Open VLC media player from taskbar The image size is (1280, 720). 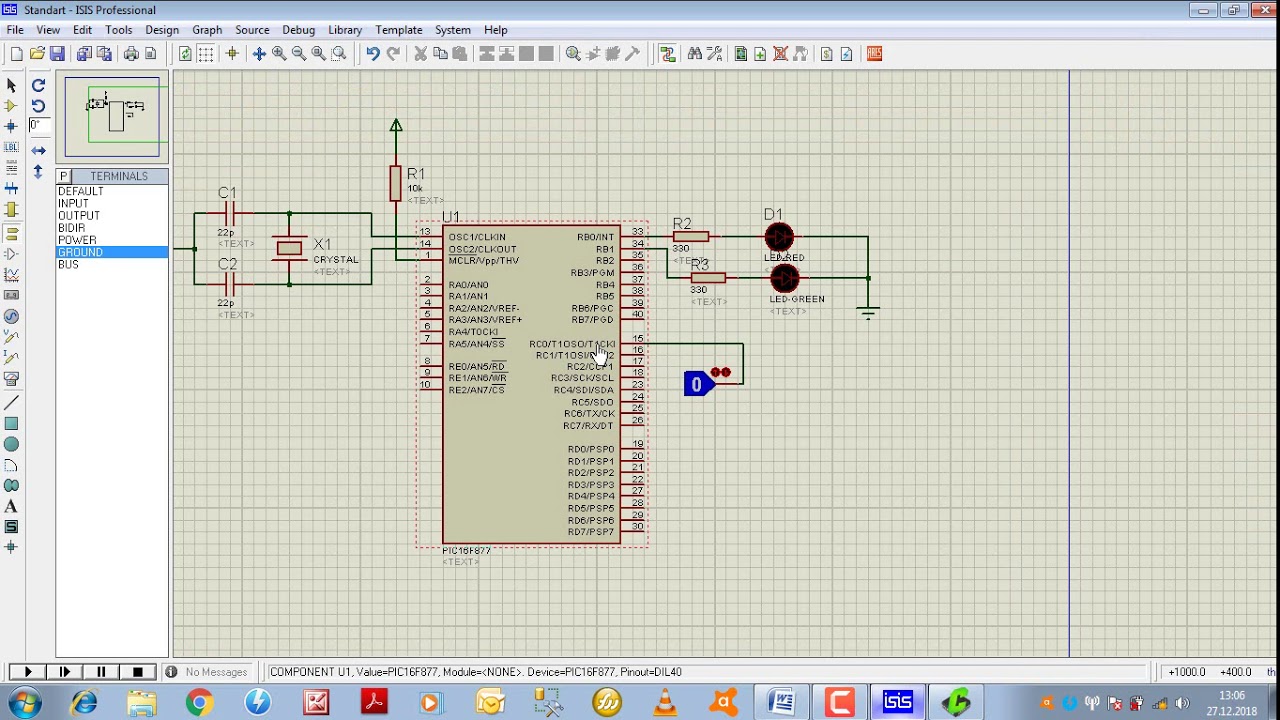[x=664, y=703]
